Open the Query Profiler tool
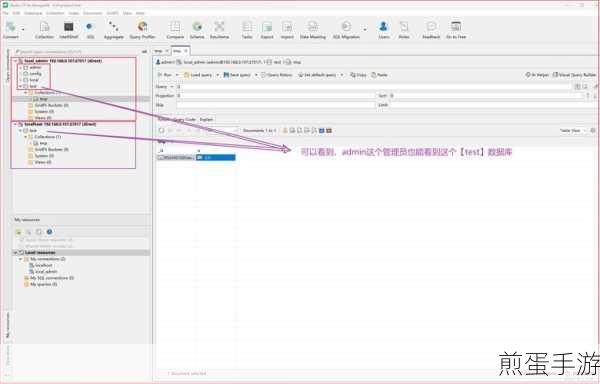 point(142,30)
